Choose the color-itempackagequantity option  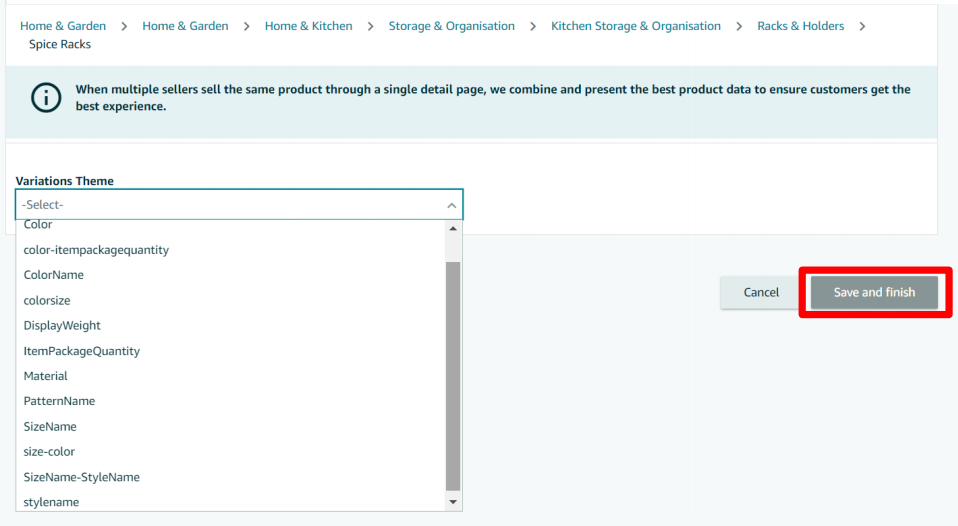tap(96, 250)
